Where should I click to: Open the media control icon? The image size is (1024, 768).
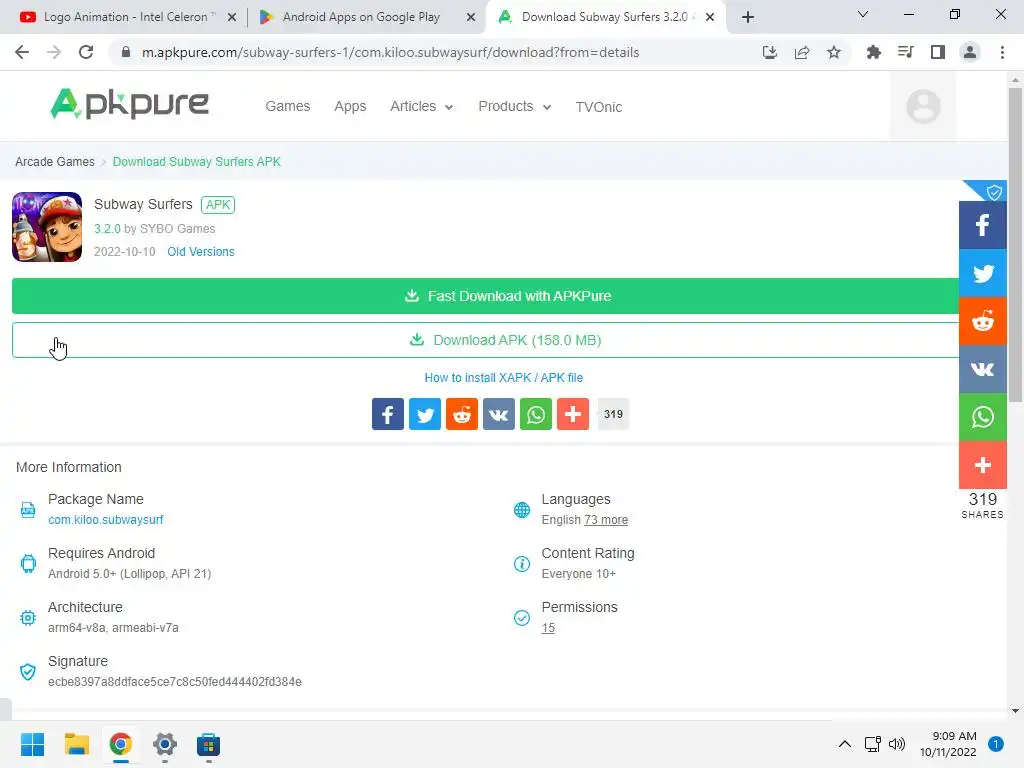tap(905, 52)
